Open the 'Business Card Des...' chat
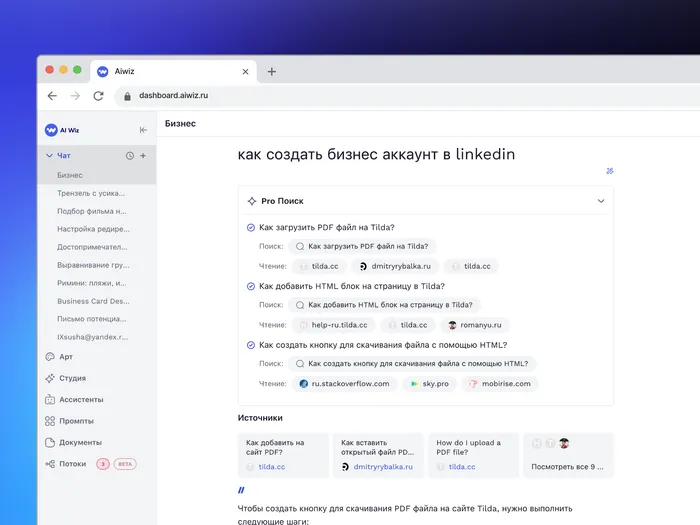This screenshot has height=525, width=700. tap(93, 301)
